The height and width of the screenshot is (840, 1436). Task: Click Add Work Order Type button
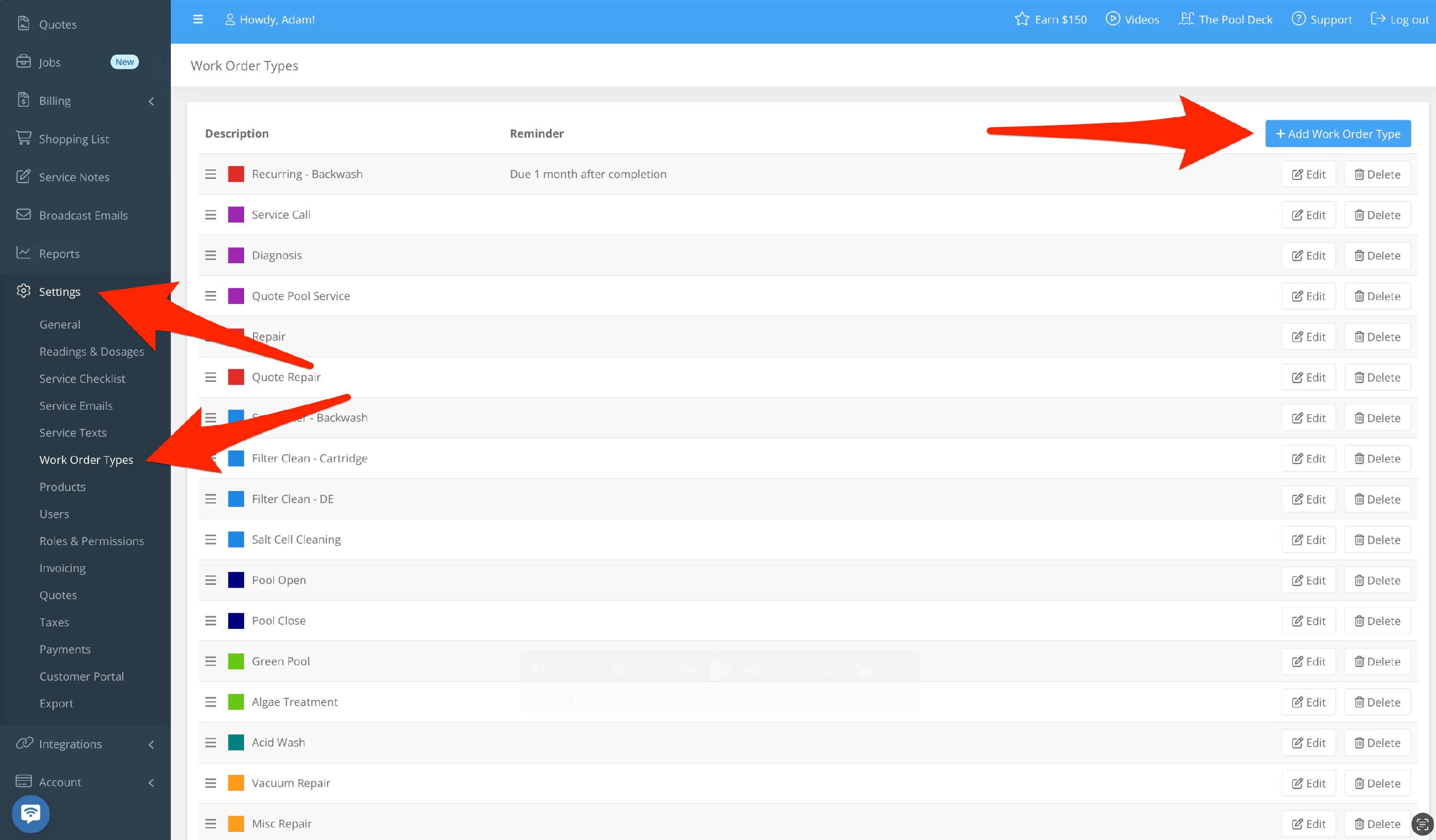[x=1337, y=134]
